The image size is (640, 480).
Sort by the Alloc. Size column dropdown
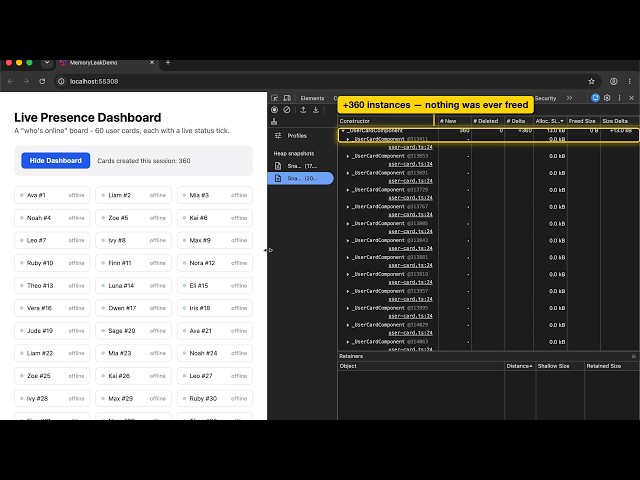[x=550, y=121]
